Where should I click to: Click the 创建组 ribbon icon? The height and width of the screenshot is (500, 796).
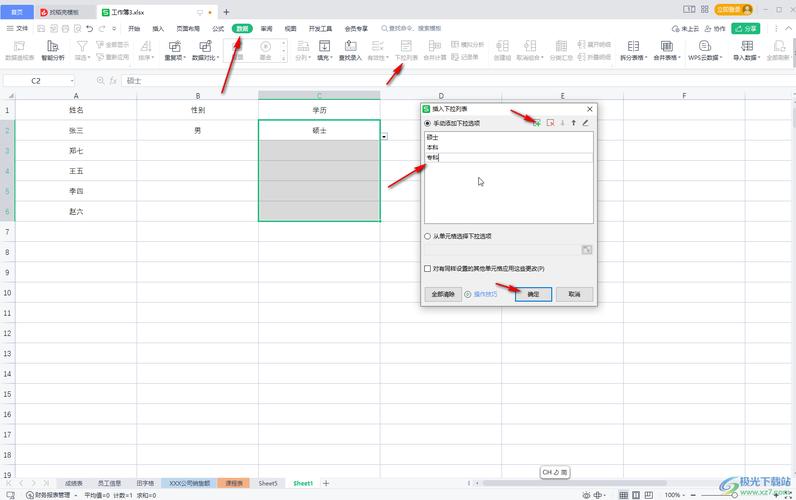coord(503,50)
